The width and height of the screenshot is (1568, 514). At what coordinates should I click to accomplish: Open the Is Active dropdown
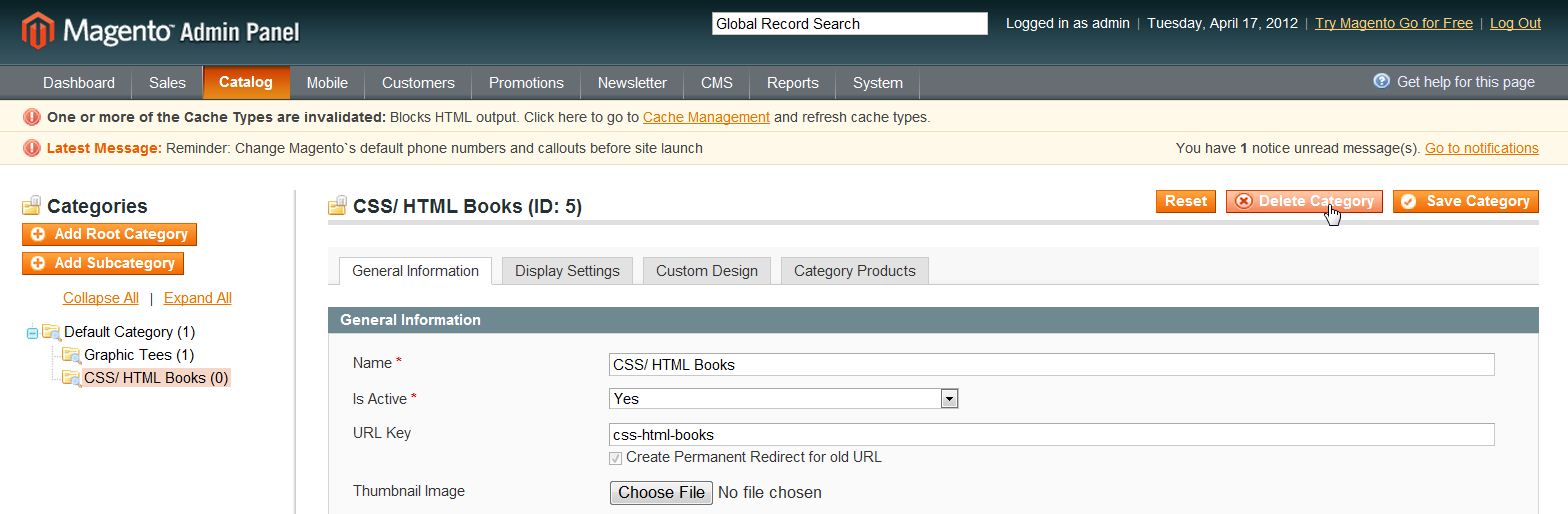(784, 399)
